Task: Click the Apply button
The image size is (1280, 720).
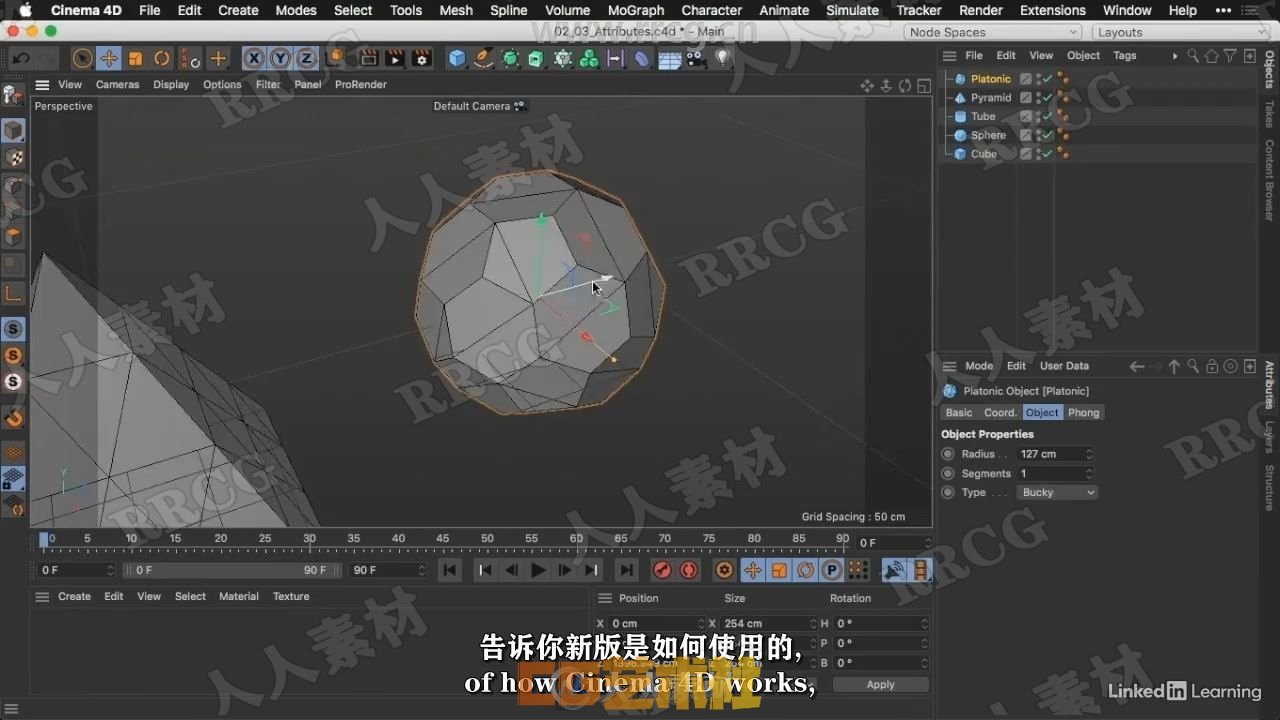Action: click(880, 685)
